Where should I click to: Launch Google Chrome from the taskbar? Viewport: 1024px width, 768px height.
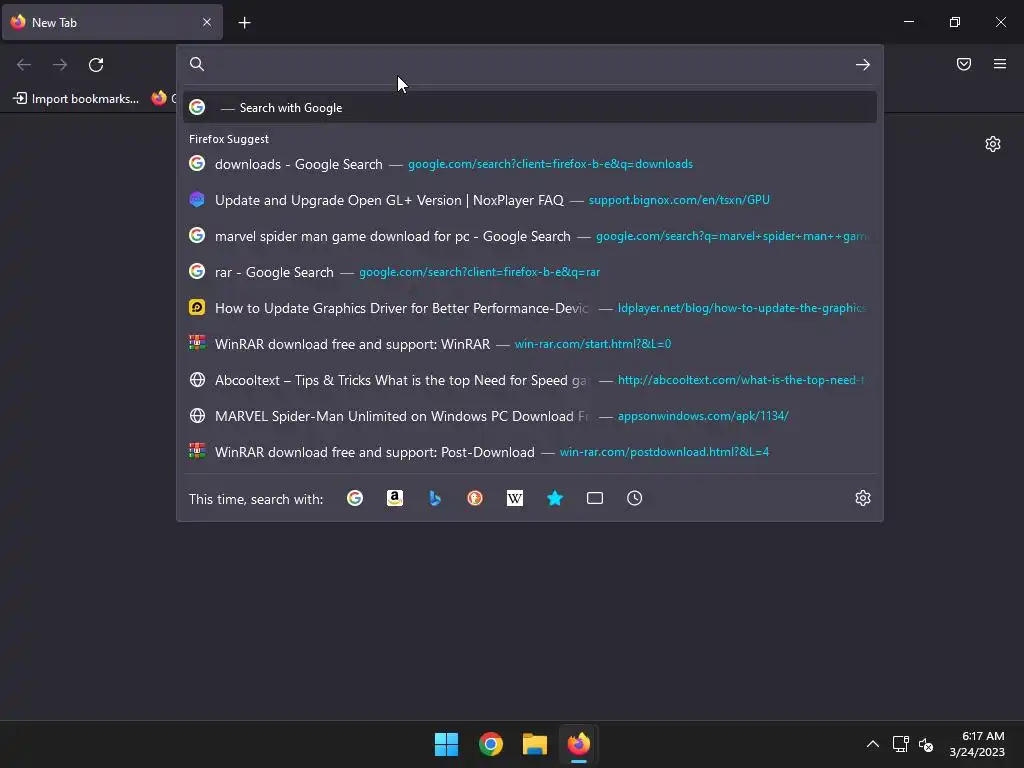point(490,744)
